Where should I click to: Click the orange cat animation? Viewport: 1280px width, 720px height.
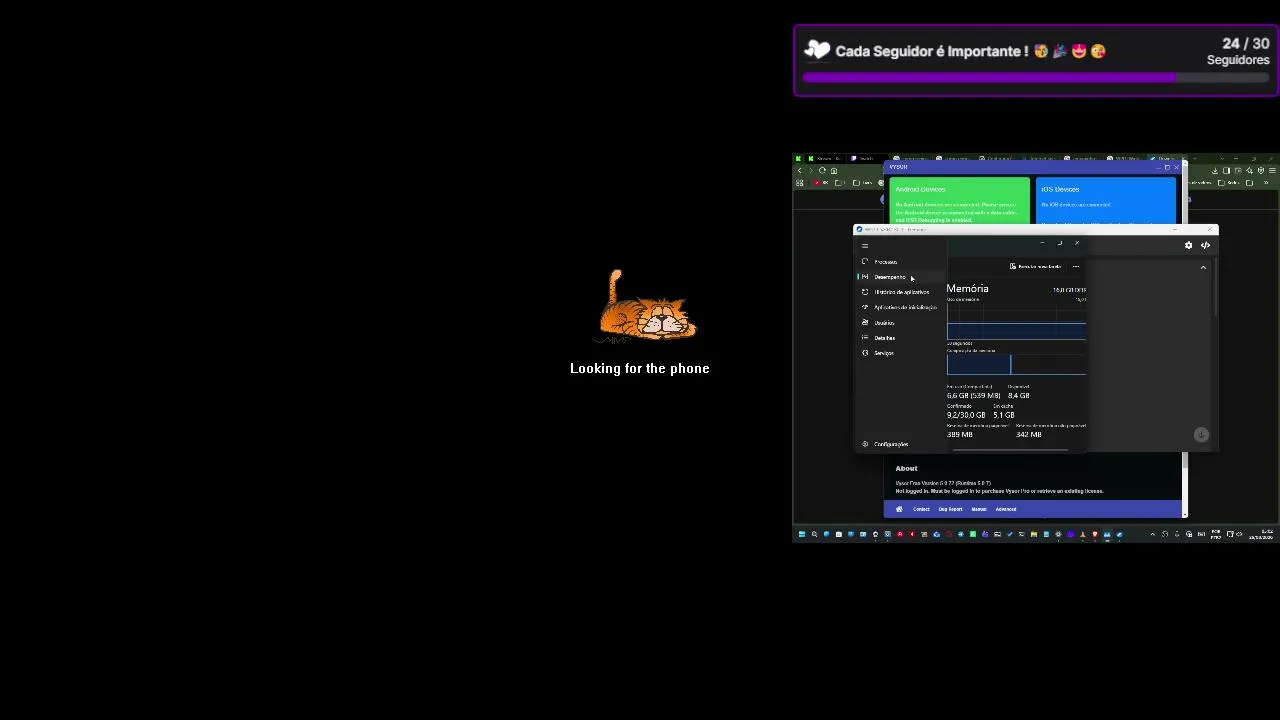click(647, 306)
